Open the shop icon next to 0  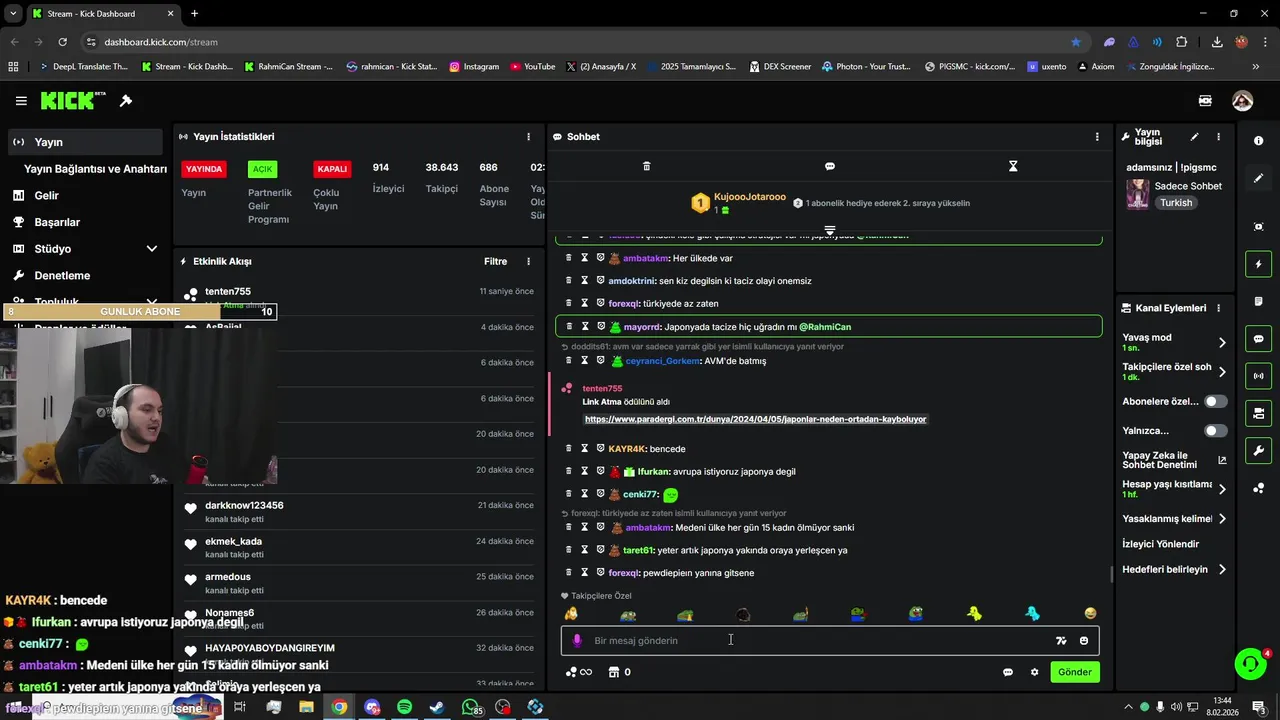[x=613, y=672]
